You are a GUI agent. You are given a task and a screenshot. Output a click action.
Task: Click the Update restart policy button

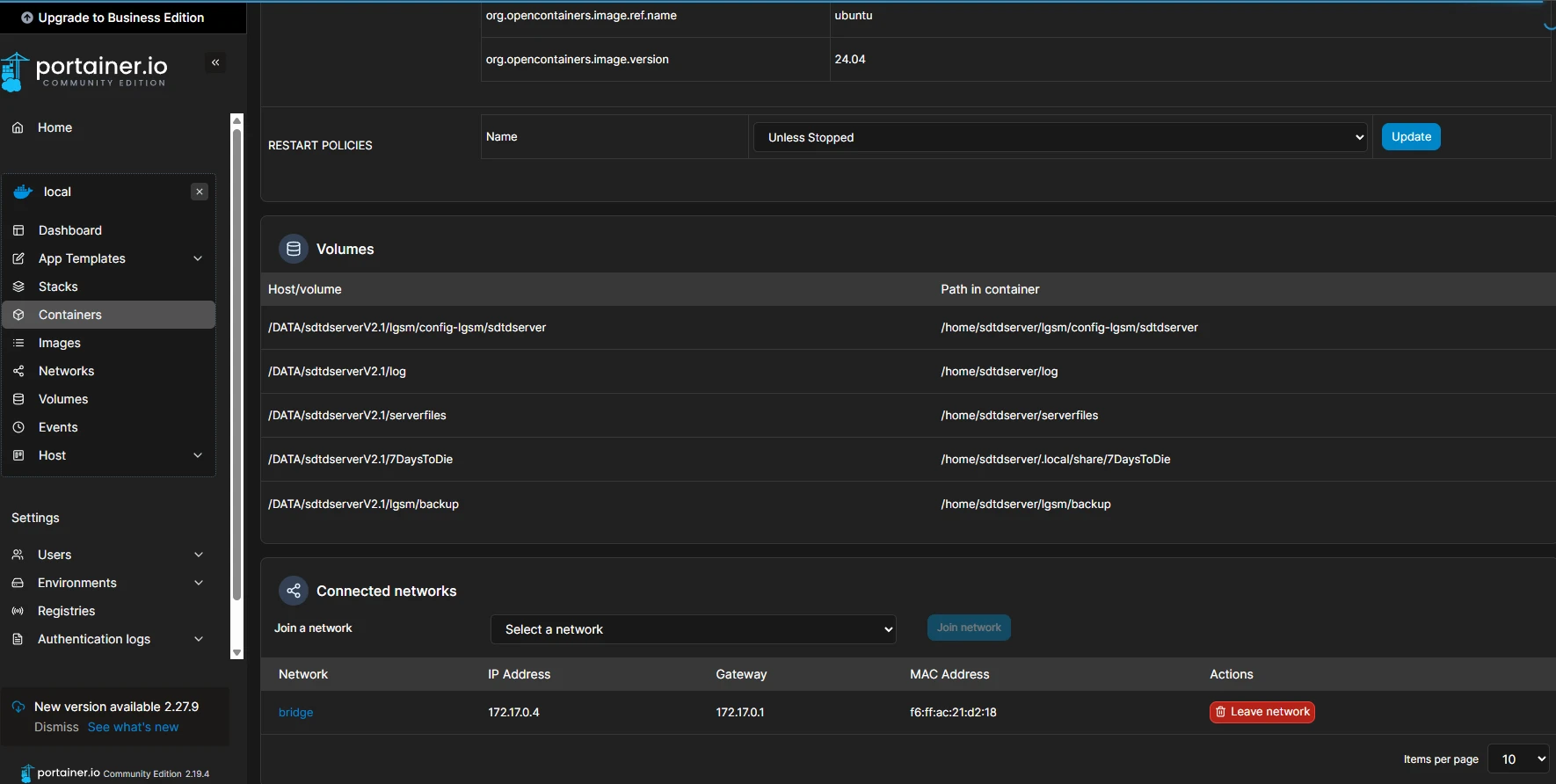[x=1411, y=136]
